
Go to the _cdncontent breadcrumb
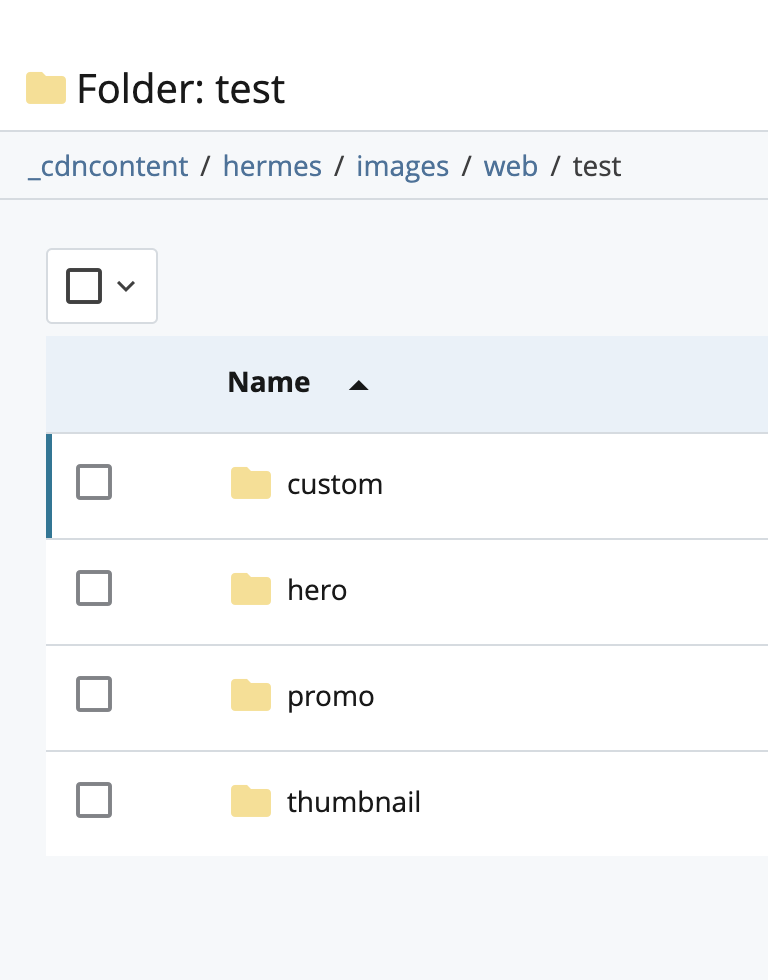pyautogui.click(x=108, y=166)
